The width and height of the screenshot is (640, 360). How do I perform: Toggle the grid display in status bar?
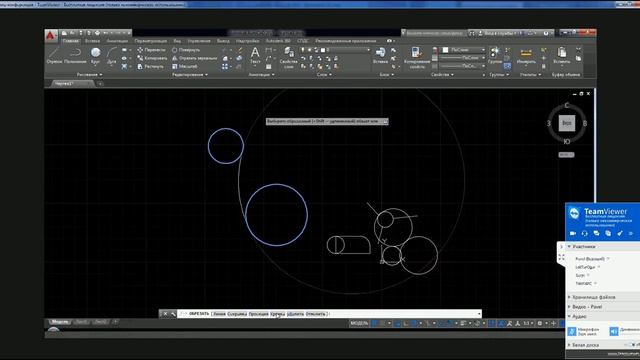click(x=374, y=323)
